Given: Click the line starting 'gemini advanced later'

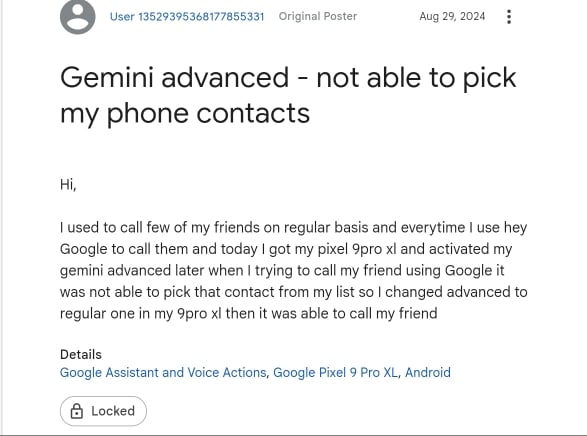Looking at the screenshot, I should (282, 271).
